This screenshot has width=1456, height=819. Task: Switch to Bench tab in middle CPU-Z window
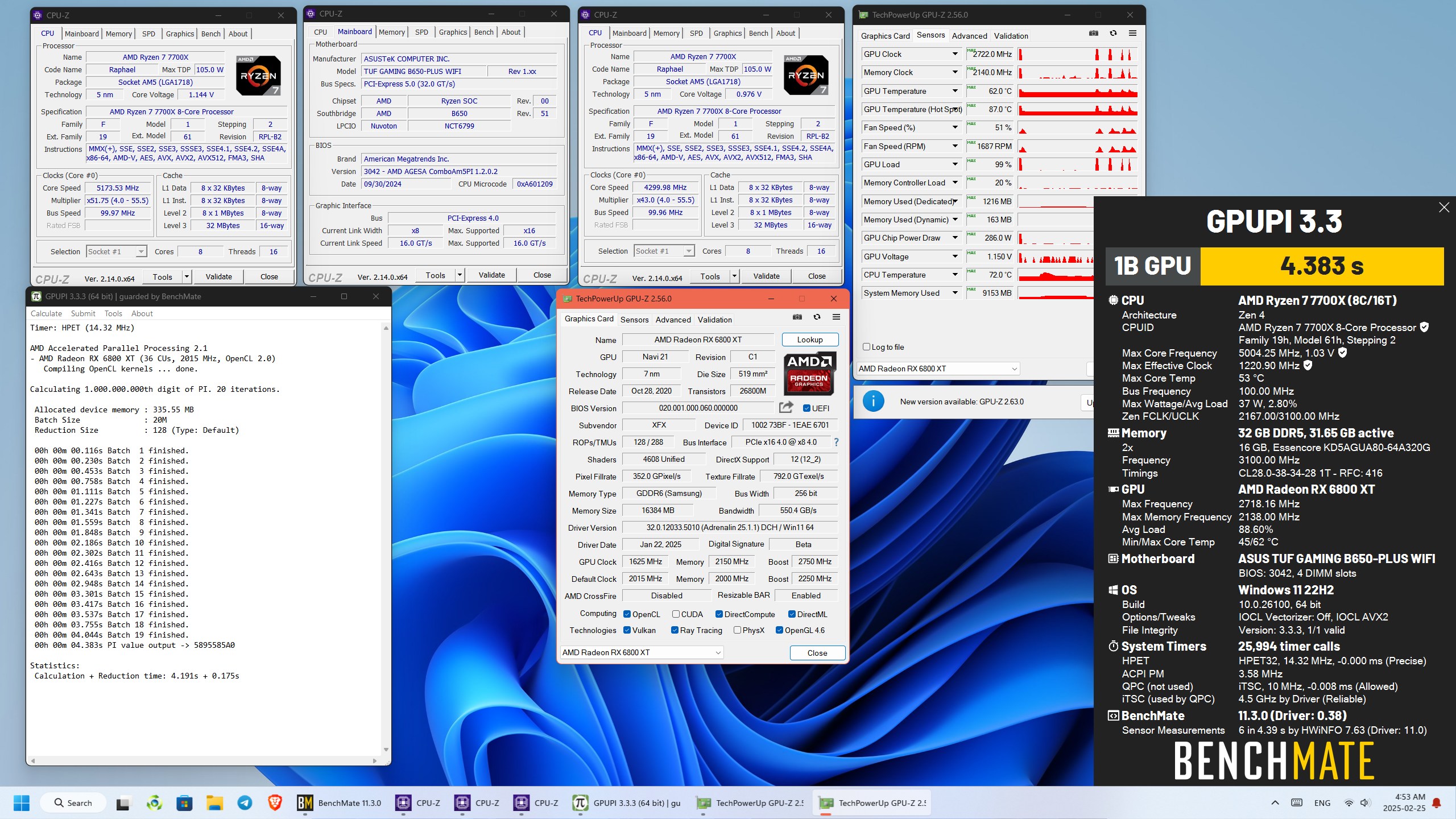coord(484,32)
